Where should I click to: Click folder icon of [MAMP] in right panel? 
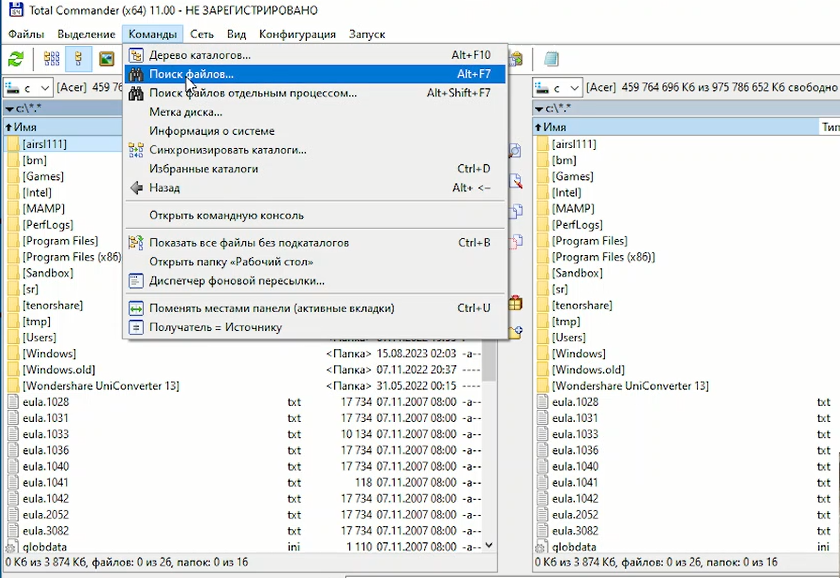(x=542, y=208)
